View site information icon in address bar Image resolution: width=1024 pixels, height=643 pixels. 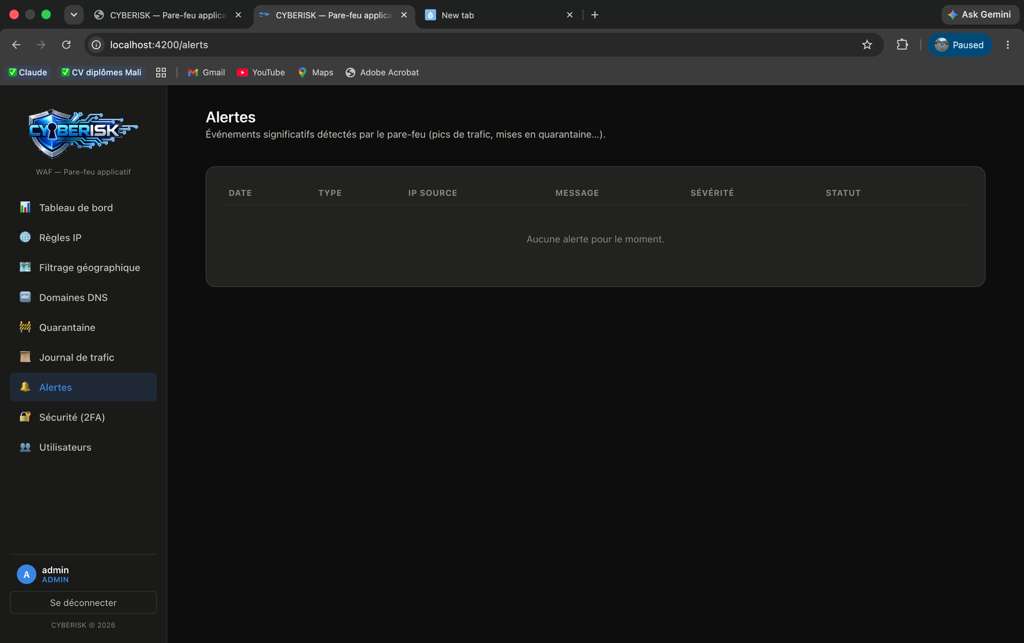click(x=96, y=45)
